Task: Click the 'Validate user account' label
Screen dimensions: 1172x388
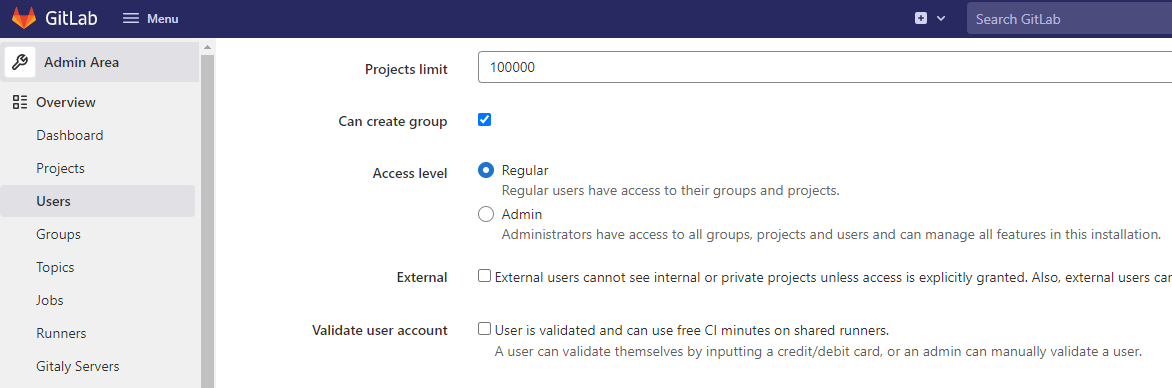Action: [380, 330]
